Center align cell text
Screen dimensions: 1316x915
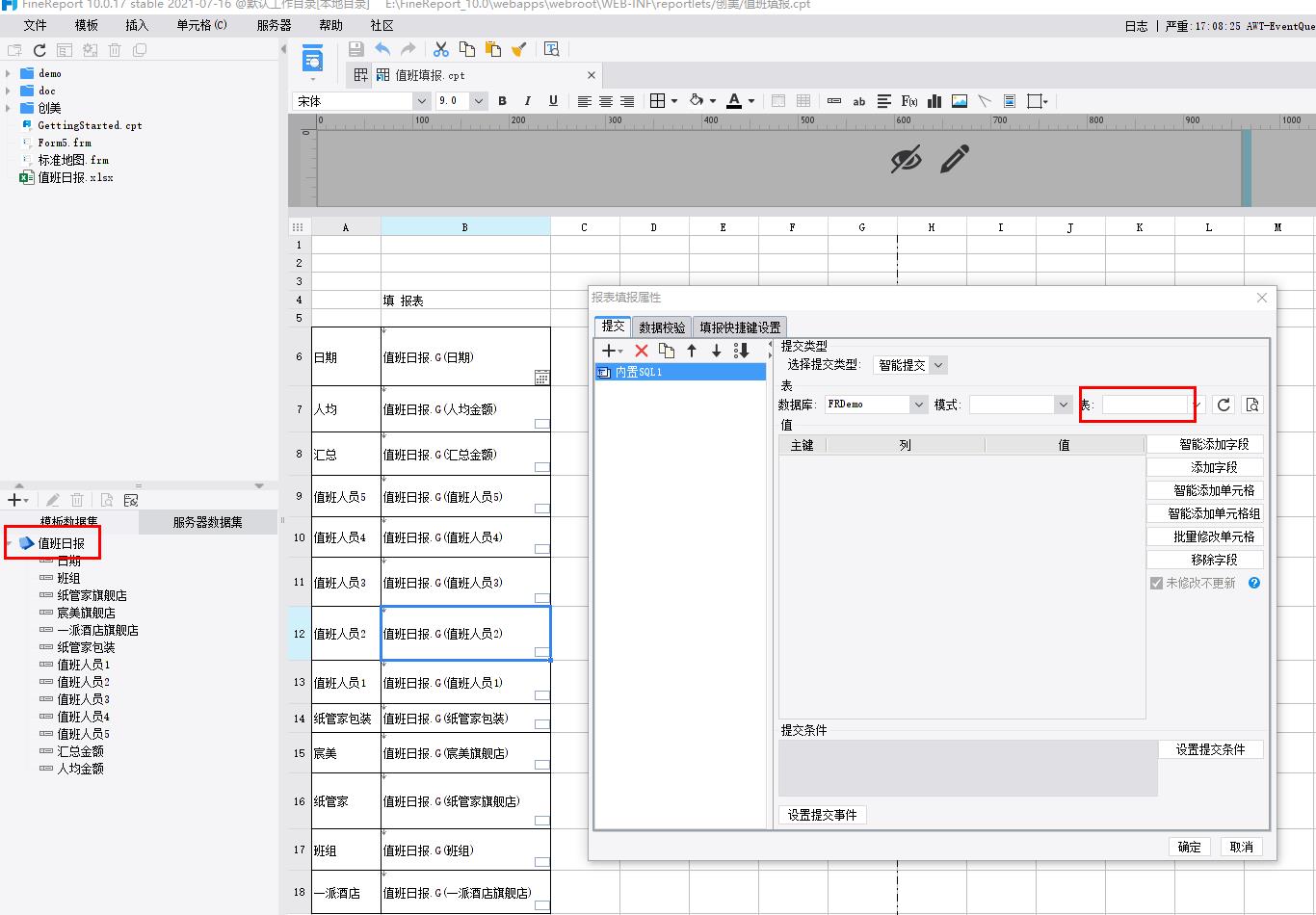(x=606, y=101)
